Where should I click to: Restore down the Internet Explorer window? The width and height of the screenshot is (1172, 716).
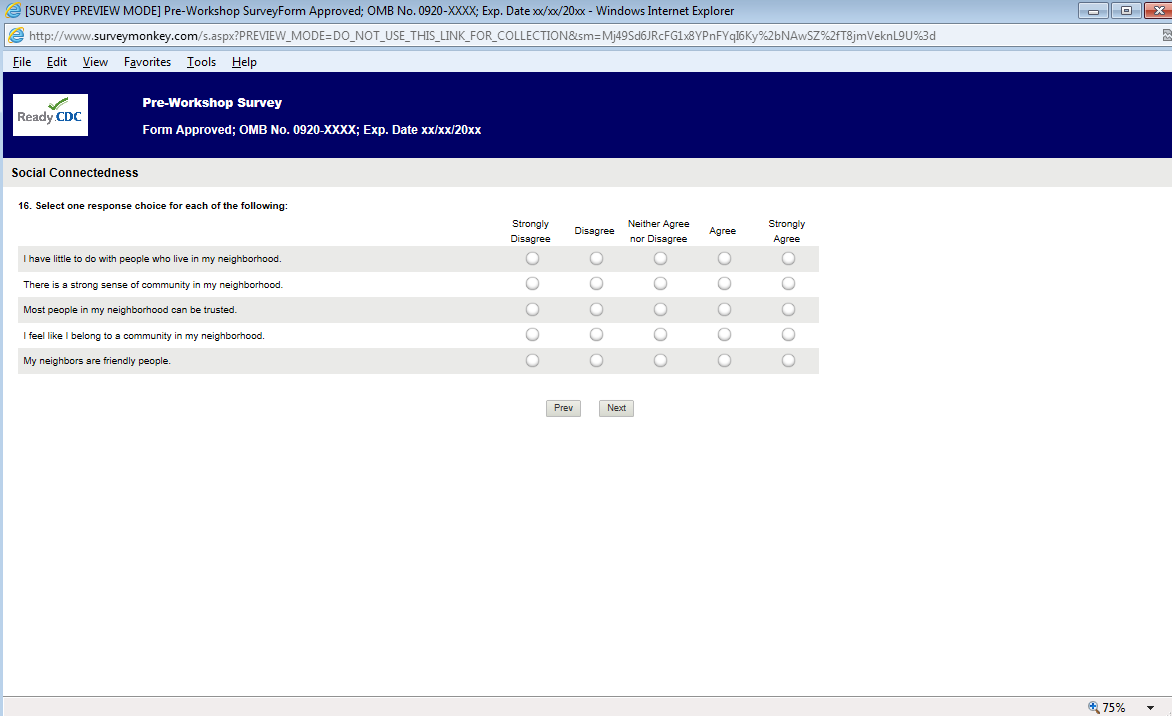(1126, 10)
